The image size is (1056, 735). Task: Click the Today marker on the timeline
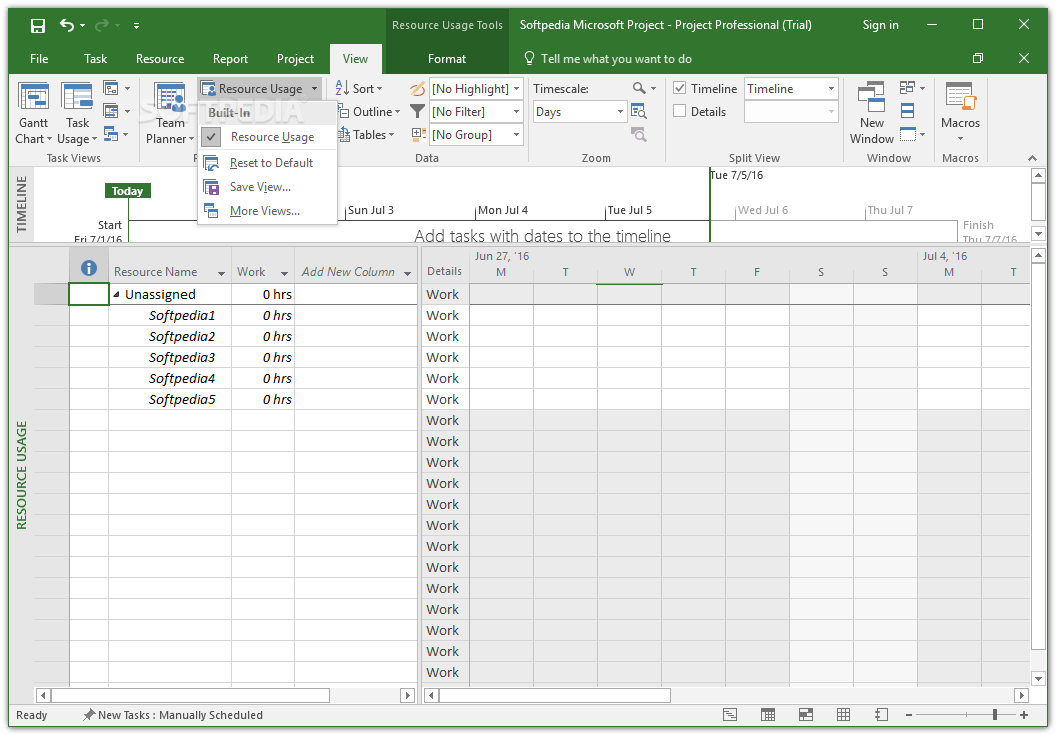pos(127,191)
